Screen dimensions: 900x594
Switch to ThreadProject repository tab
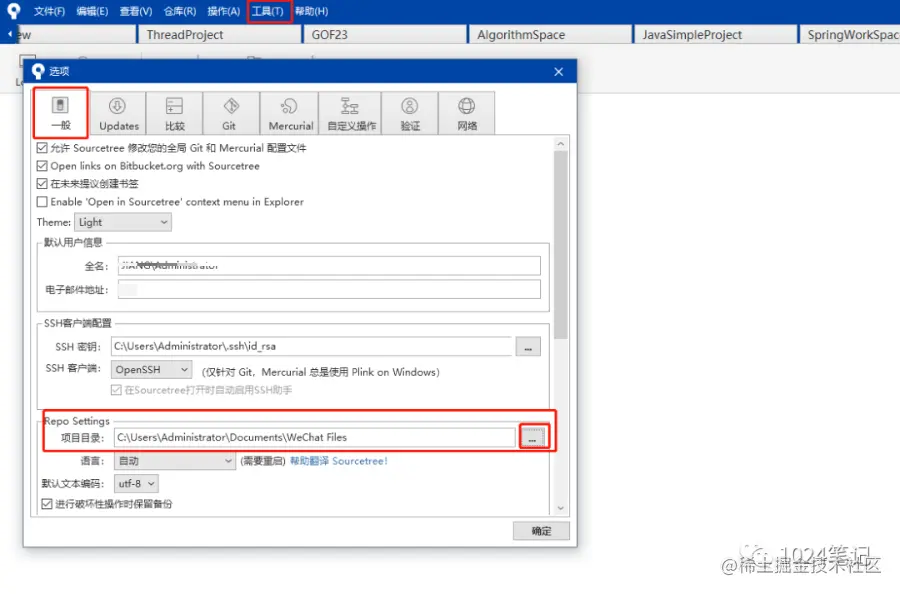point(219,34)
